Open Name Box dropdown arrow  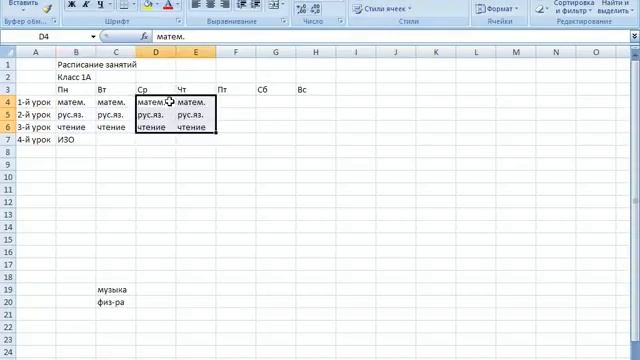point(93,37)
